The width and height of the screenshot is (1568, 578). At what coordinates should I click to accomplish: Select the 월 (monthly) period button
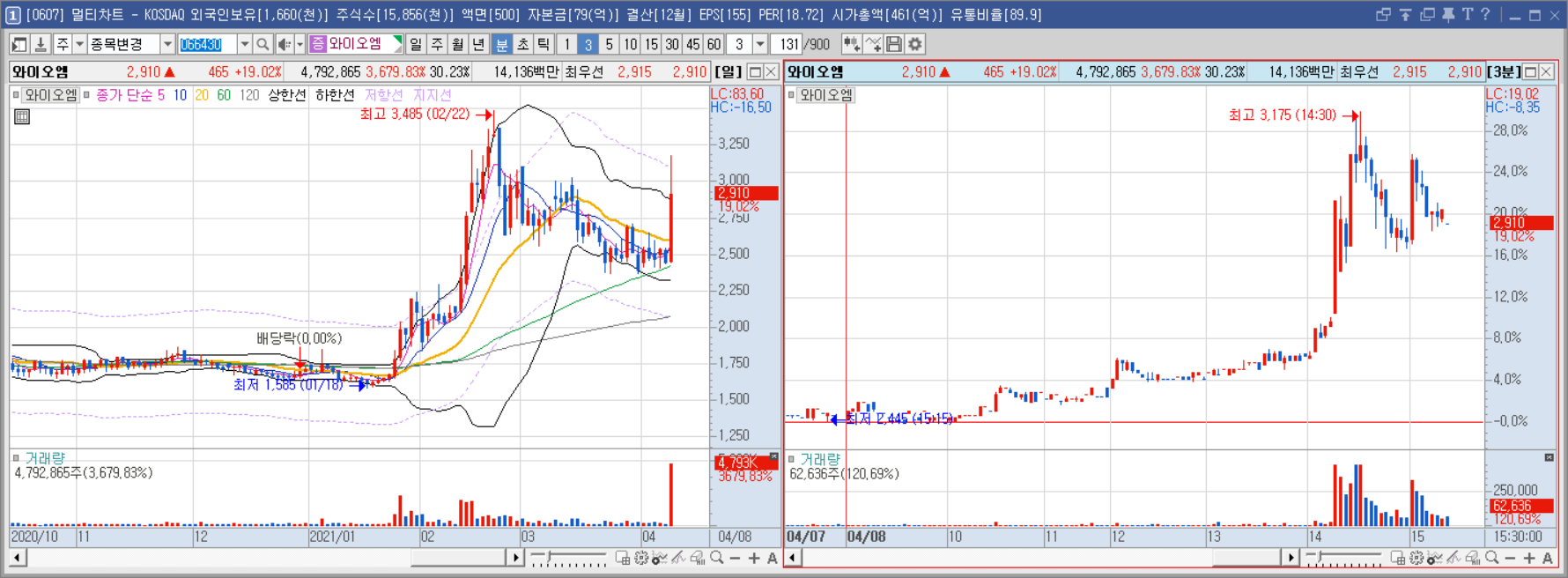tap(458, 44)
